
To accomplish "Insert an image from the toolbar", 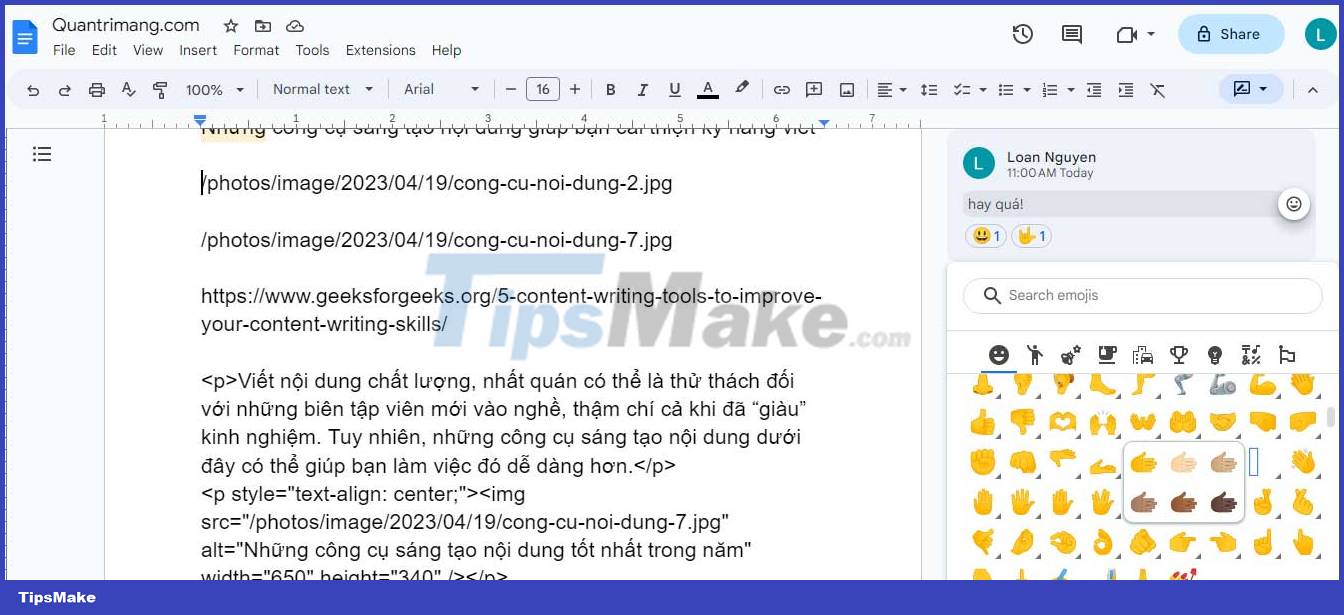I will pos(846,89).
